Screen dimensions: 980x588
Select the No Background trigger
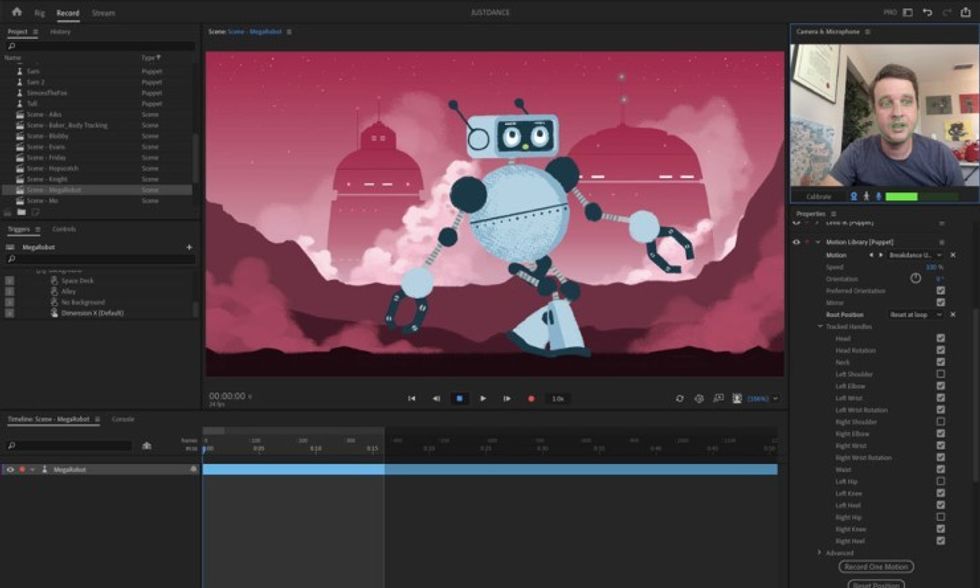82,302
